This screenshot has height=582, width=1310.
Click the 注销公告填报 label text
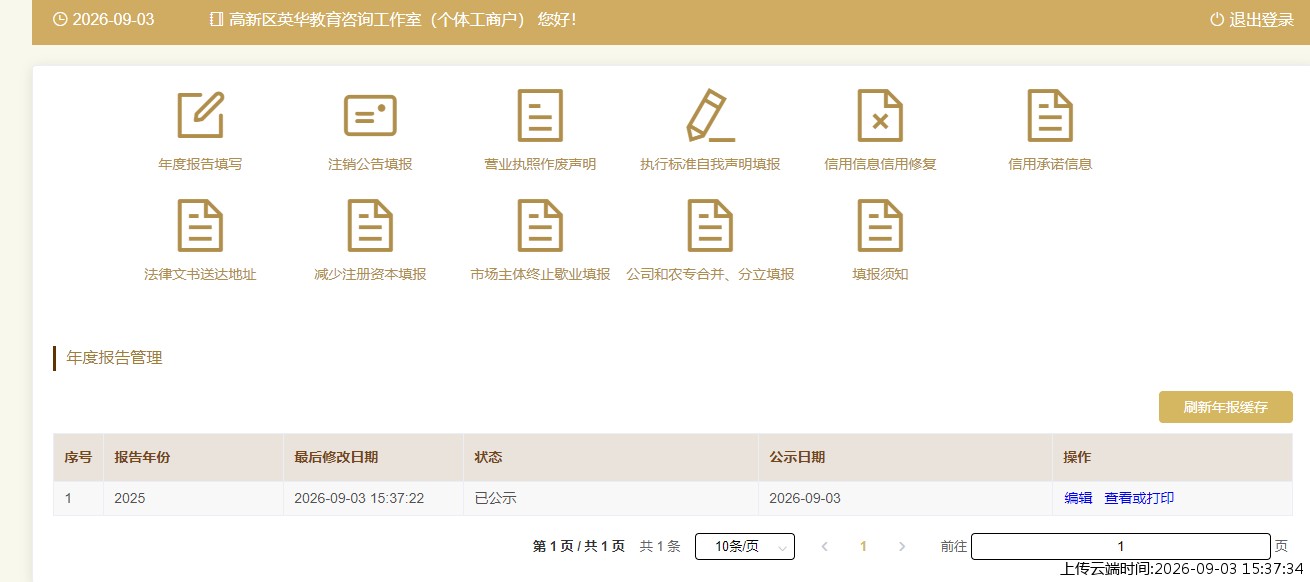pos(370,164)
